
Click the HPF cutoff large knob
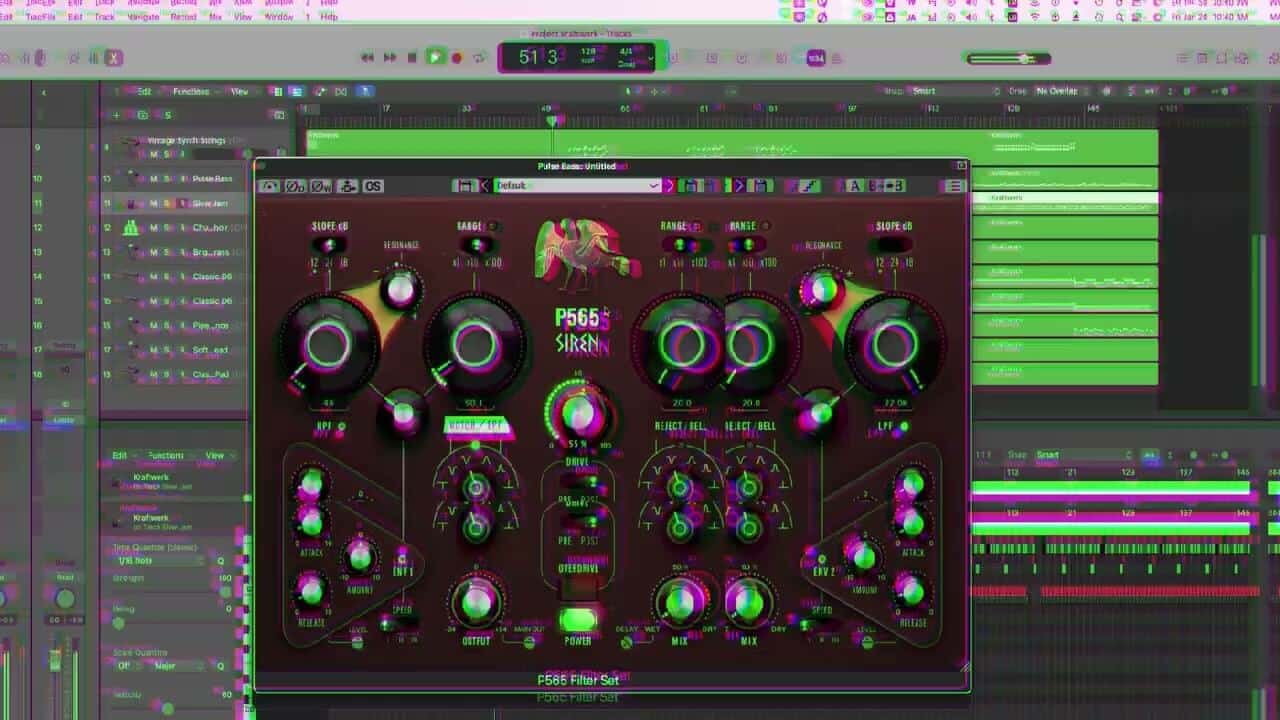pyautogui.click(x=327, y=346)
